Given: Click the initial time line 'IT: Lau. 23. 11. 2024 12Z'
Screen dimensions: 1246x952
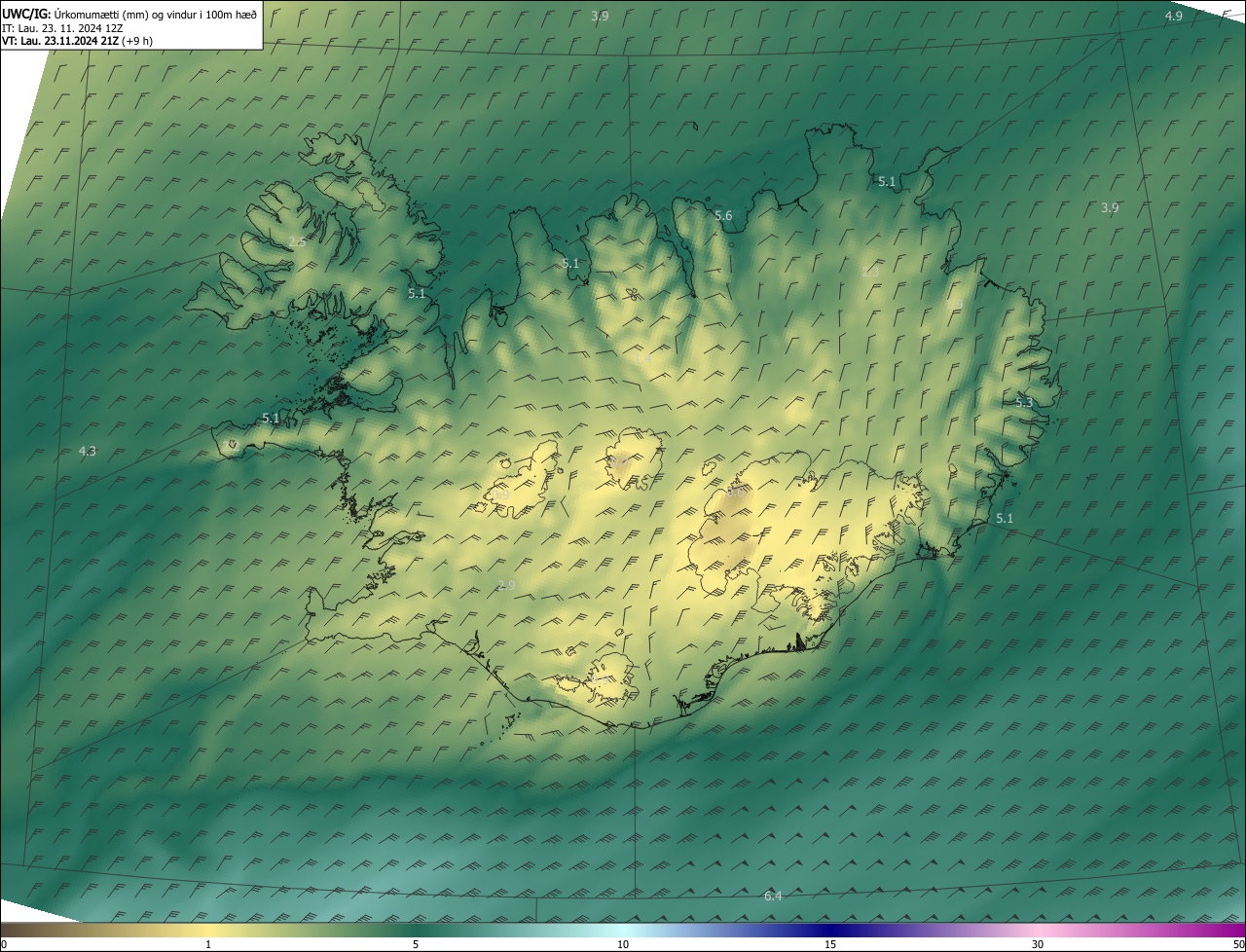Looking at the screenshot, I should tap(62, 27).
